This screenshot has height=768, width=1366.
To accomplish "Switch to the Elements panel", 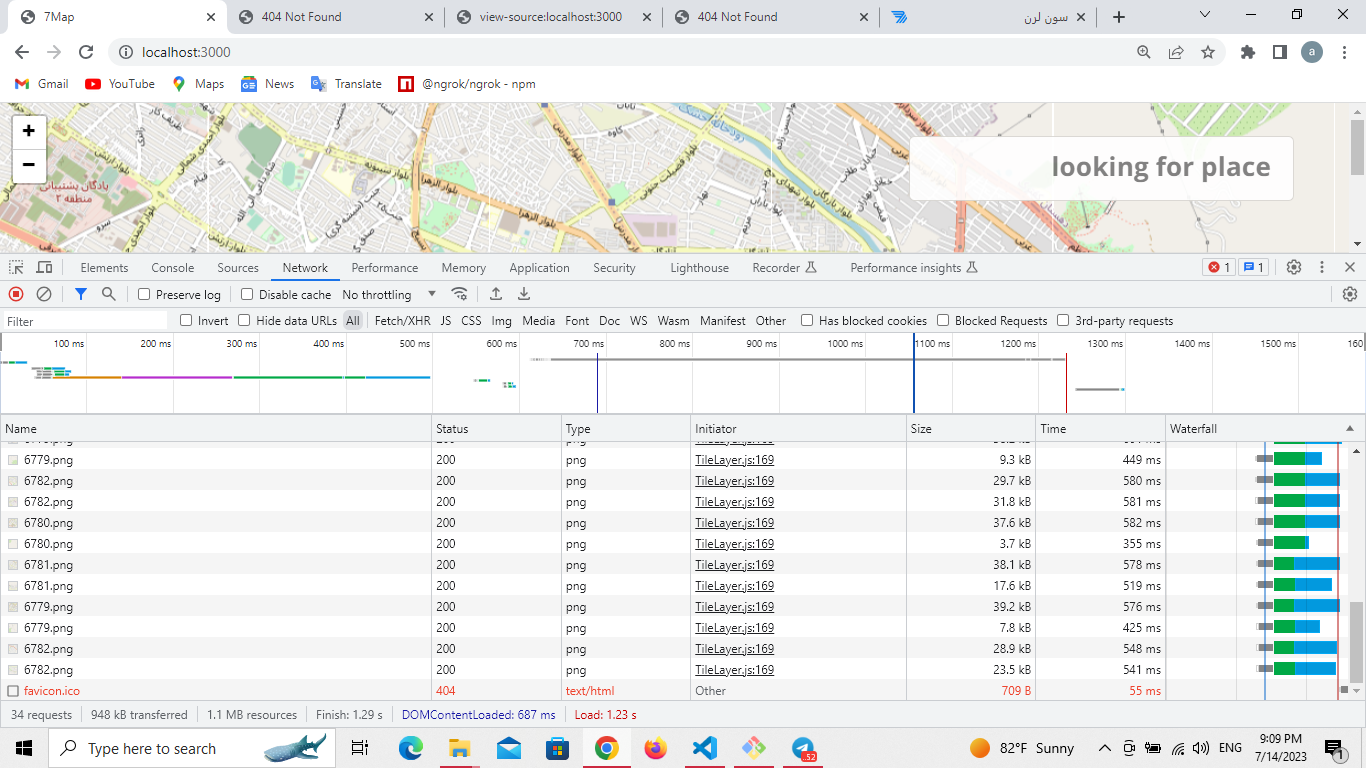I will (x=104, y=267).
